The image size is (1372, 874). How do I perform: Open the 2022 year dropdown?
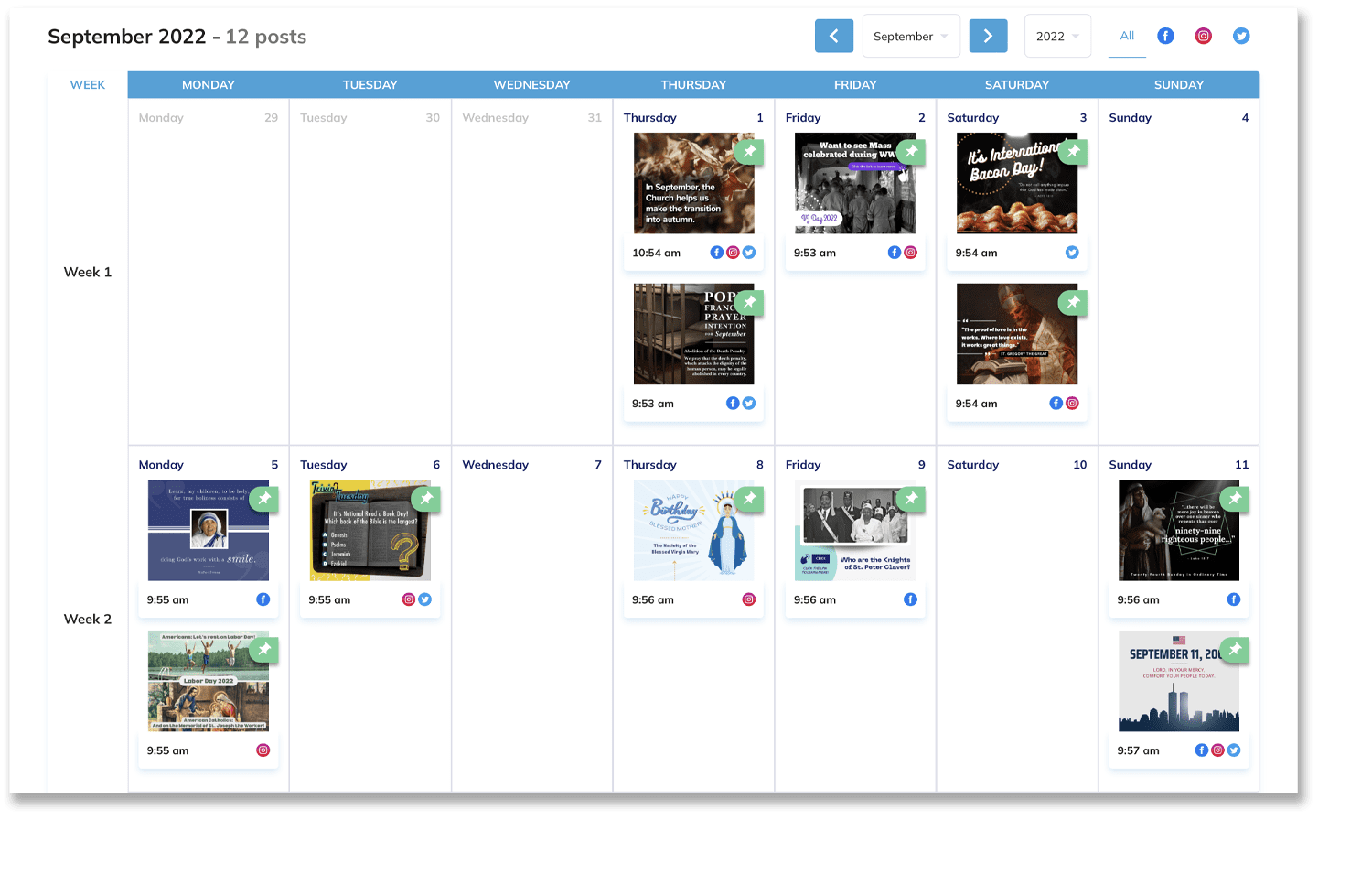1056,37
